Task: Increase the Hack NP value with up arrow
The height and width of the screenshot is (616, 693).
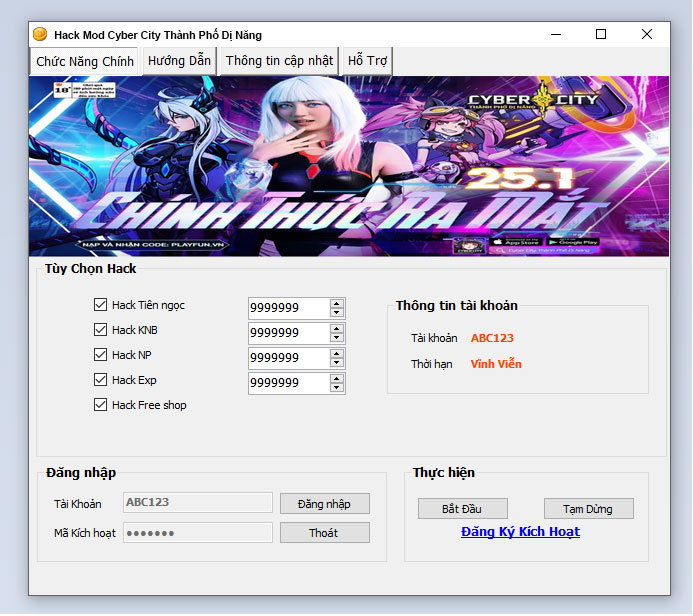Action: tap(337, 354)
